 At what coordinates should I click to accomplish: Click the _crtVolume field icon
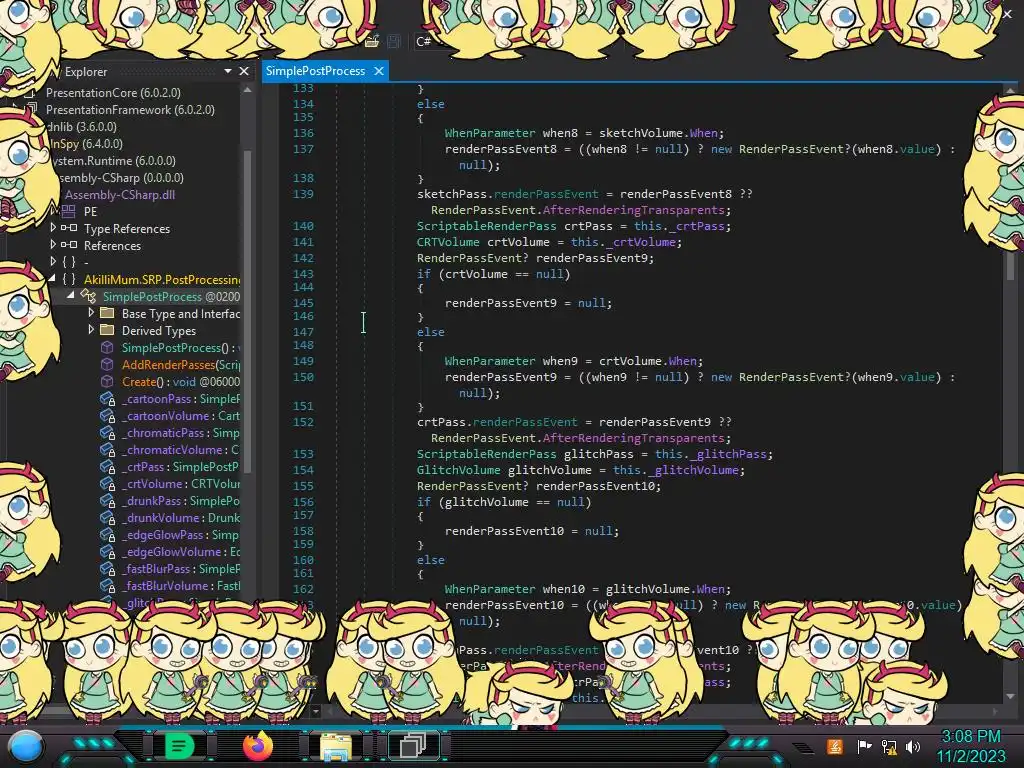pos(107,483)
